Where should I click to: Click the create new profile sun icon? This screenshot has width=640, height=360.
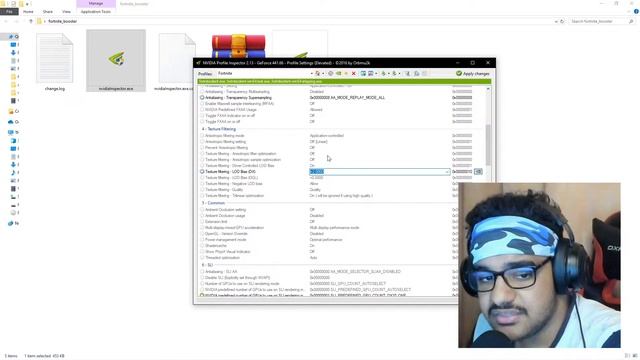click(346, 73)
